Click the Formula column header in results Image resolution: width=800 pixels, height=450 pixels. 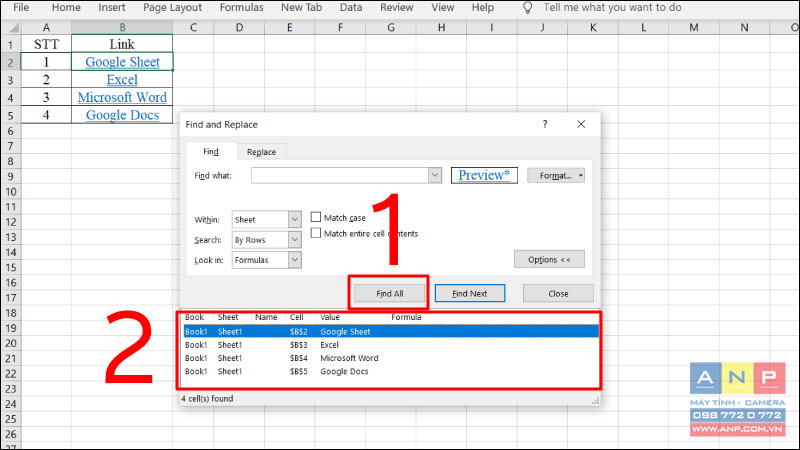pyautogui.click(x=406, y=317)
